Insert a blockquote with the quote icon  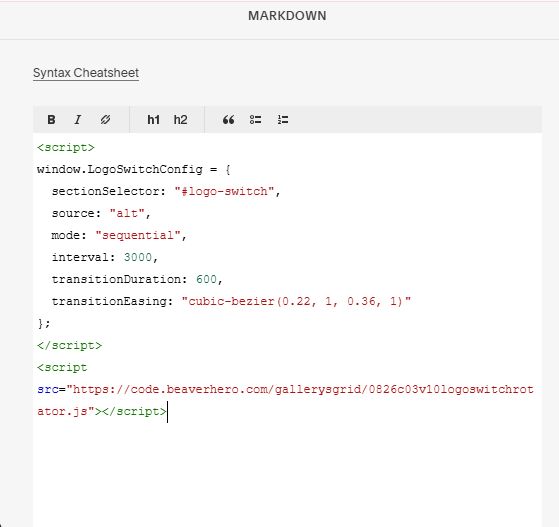[x=229, y=120]
